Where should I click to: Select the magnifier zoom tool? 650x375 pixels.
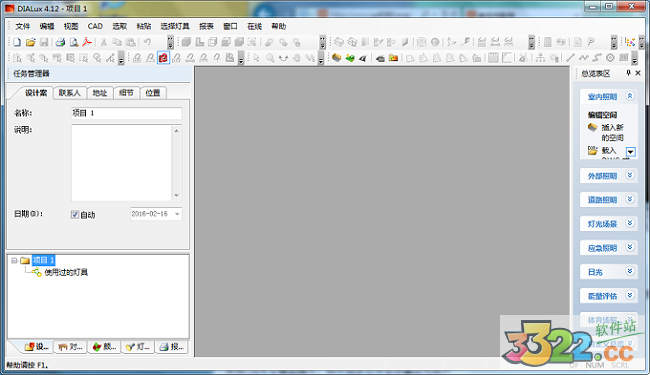270,58
